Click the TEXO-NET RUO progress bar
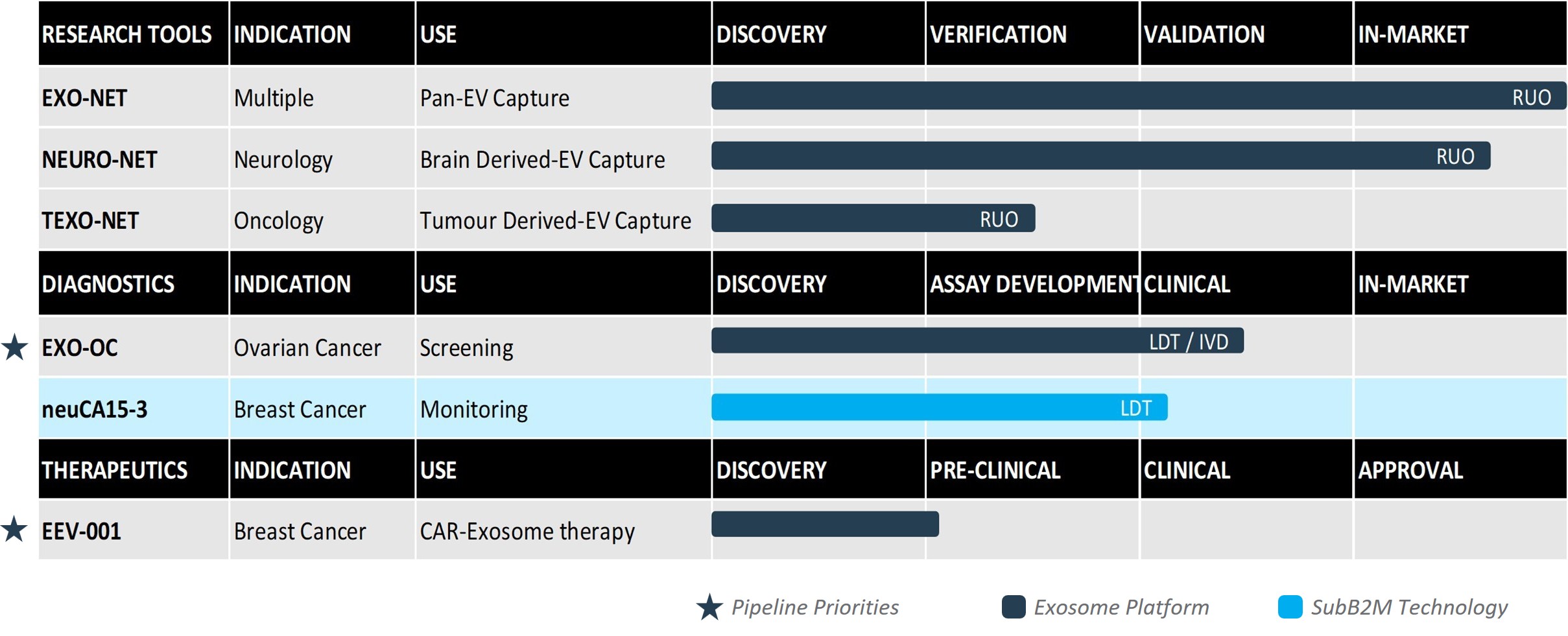The height and width of the screenshot is (636, 1568). [873, 218]
